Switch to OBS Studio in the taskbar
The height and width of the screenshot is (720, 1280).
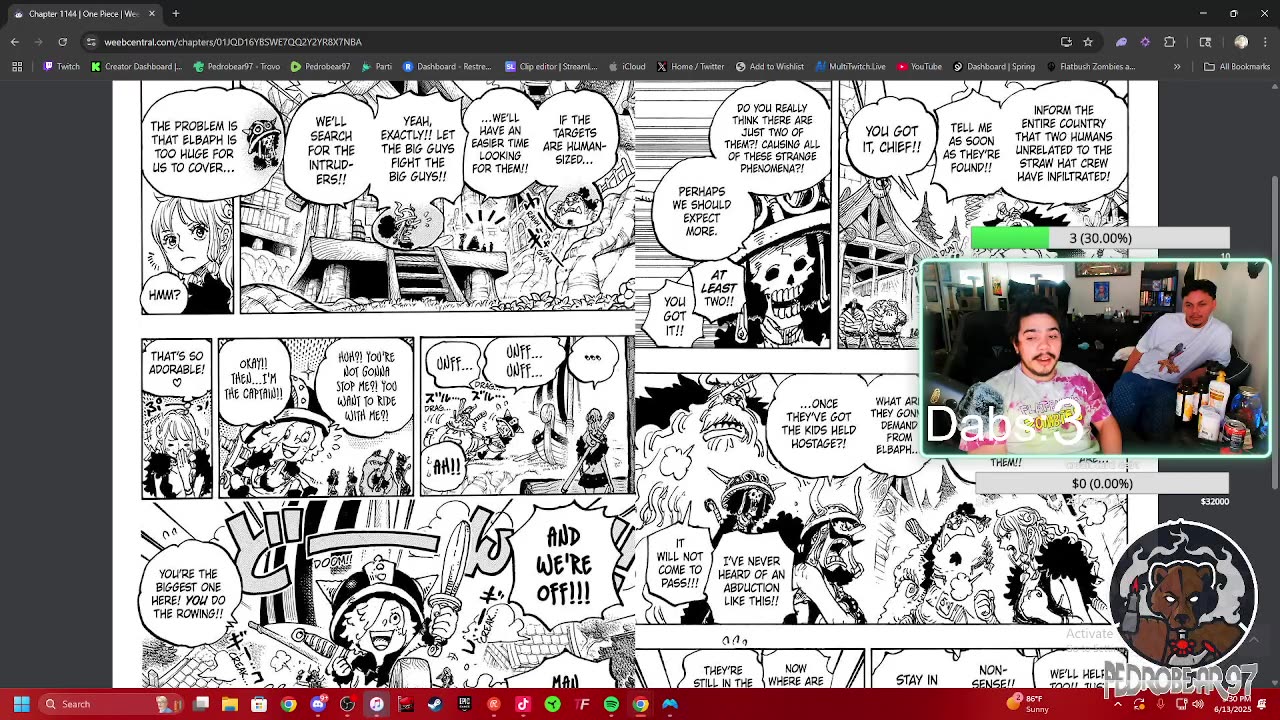coord(347,704)
